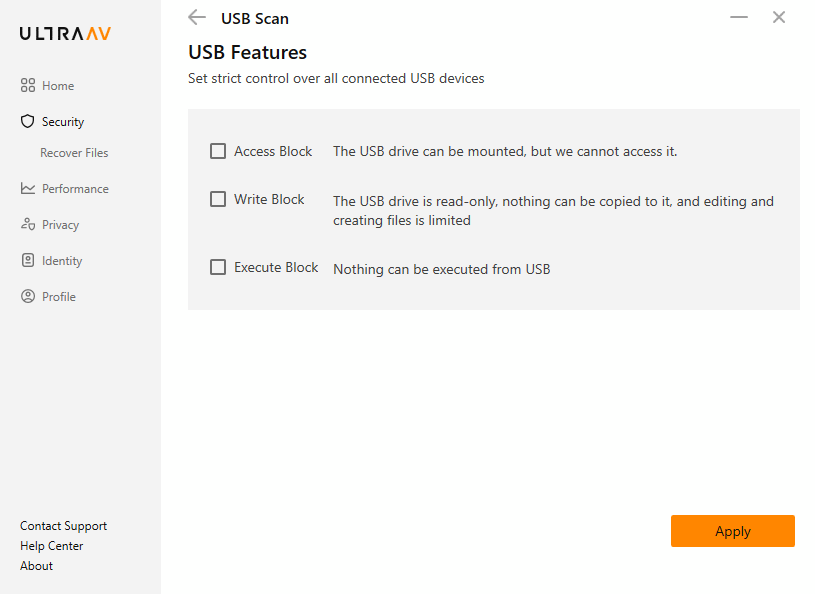This screenshot has height=594, width=815.
Task: Tick the Execute Block checkbox
Action: (218, 267)
